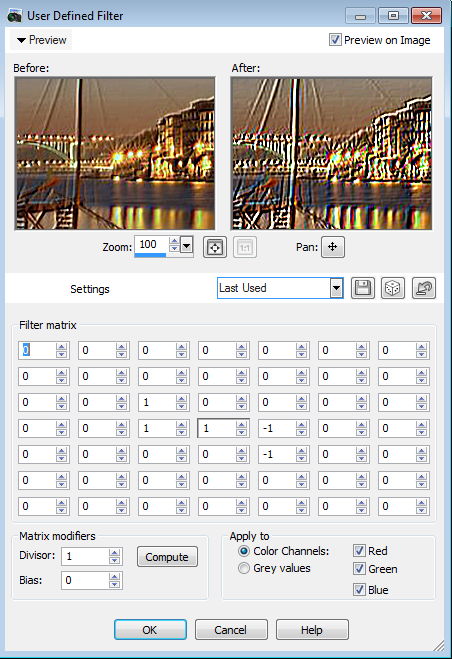Uncheck the Blue channel checkbox
Screen dimensions: 452x659
(x=359, y=590)
